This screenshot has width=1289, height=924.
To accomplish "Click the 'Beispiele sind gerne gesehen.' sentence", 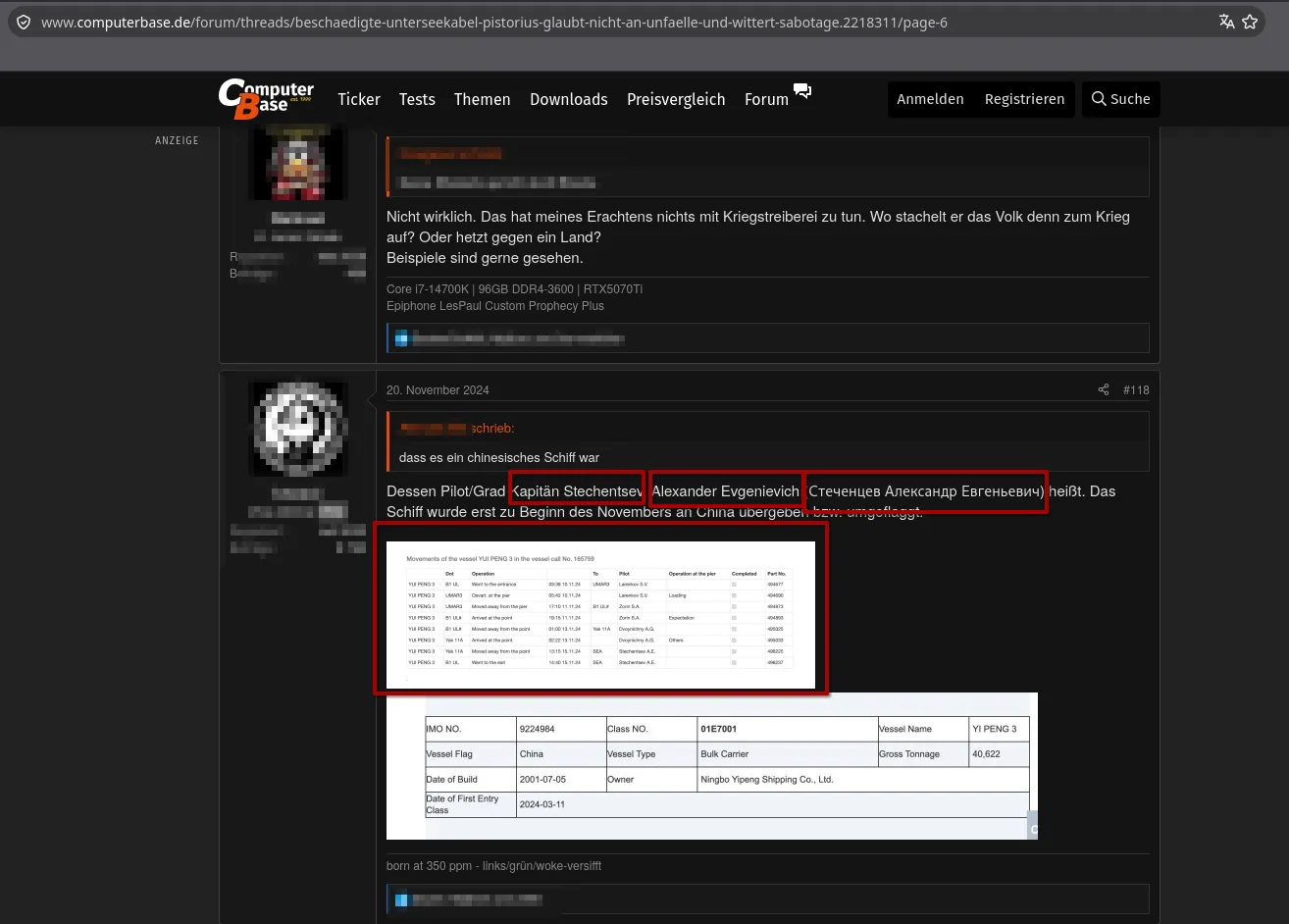I will [x=485, y=258].
